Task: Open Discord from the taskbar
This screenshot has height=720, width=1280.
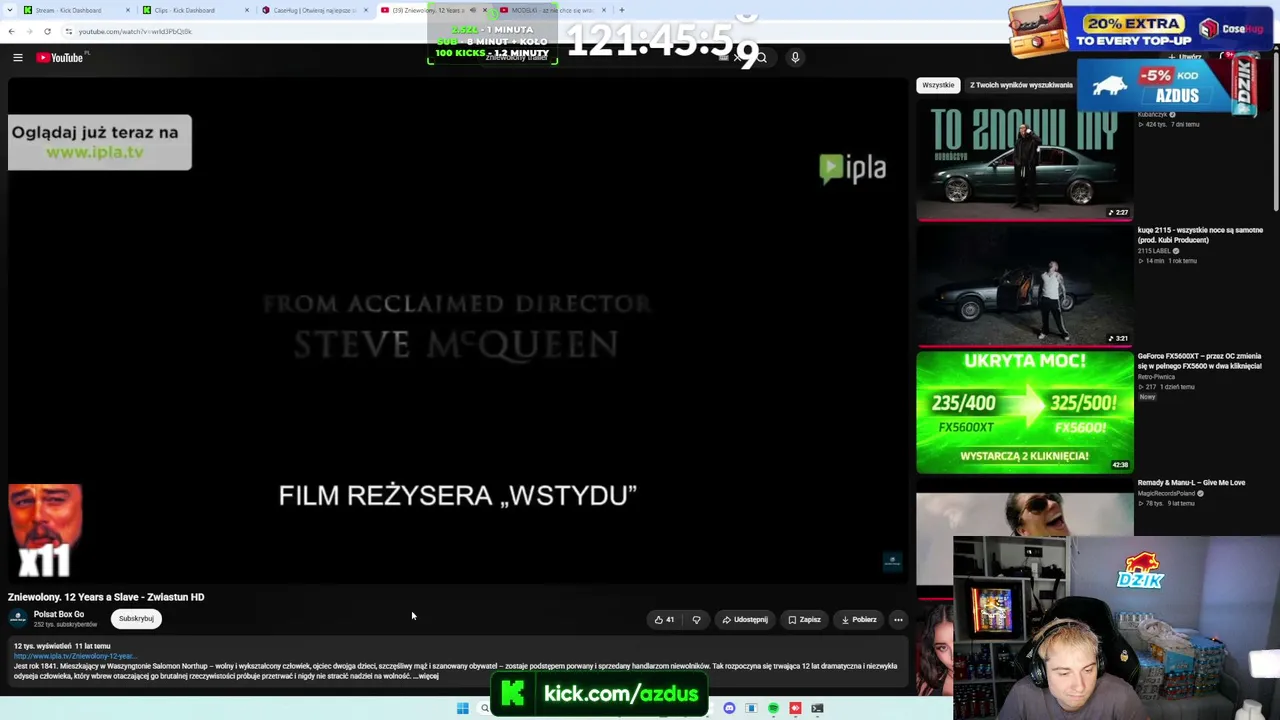Action: 729,709
